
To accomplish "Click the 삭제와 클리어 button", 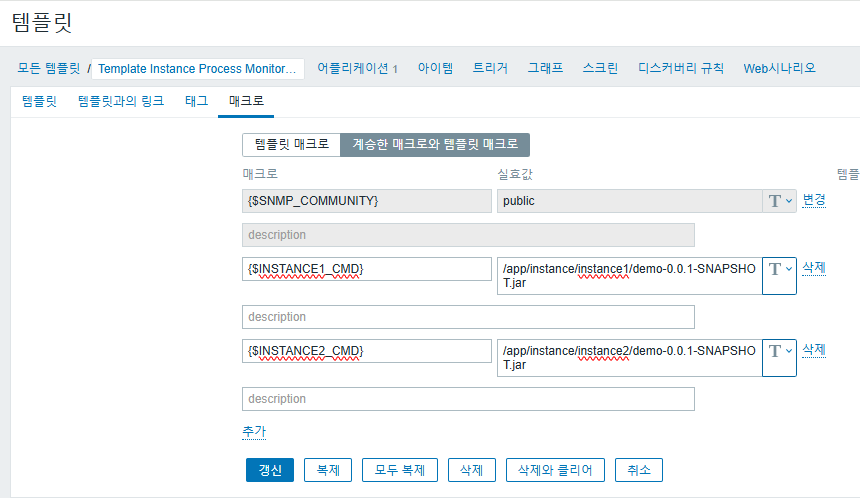I will coord(555,470).
